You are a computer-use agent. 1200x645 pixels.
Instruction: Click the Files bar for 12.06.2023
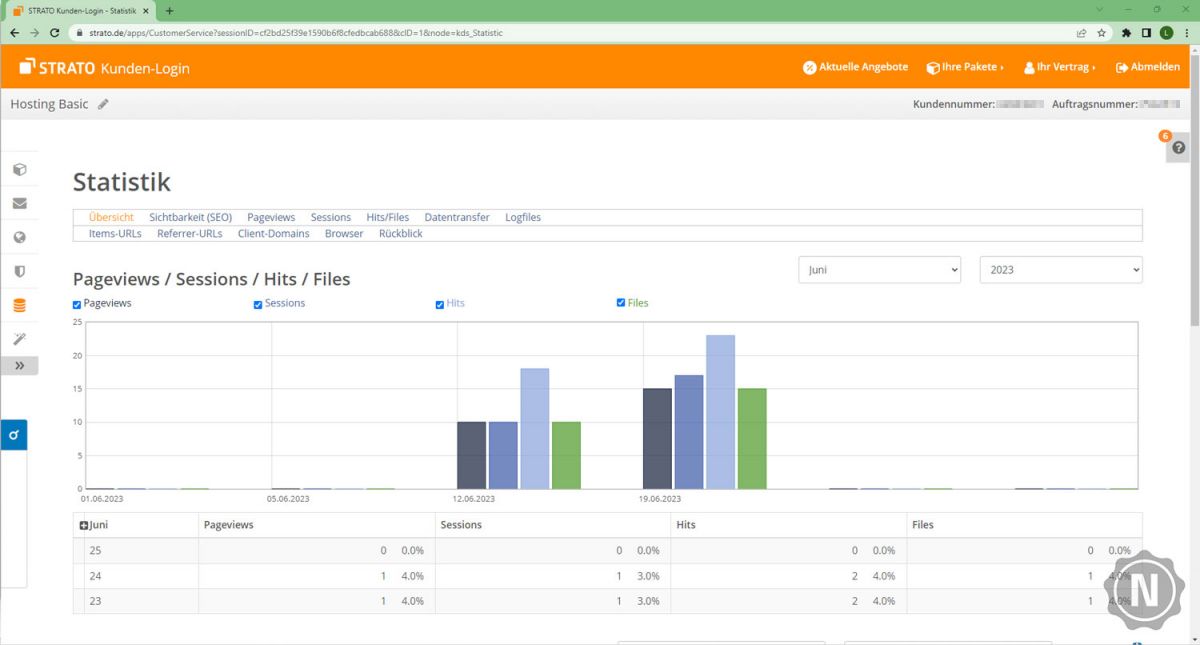click(566, 455)
